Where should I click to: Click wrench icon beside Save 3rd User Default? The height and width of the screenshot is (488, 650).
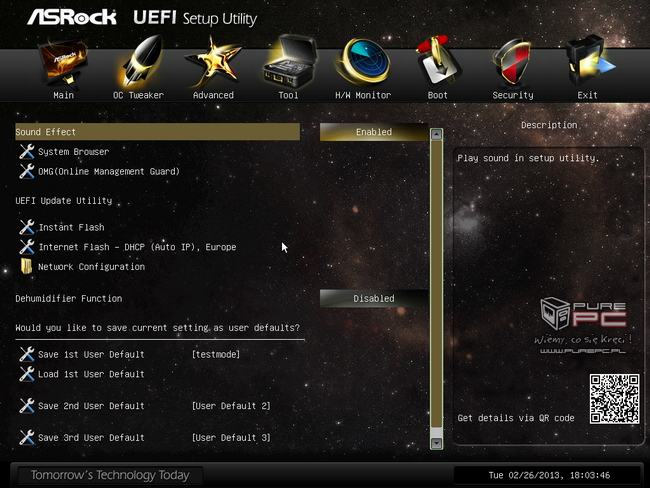(27, 437)
